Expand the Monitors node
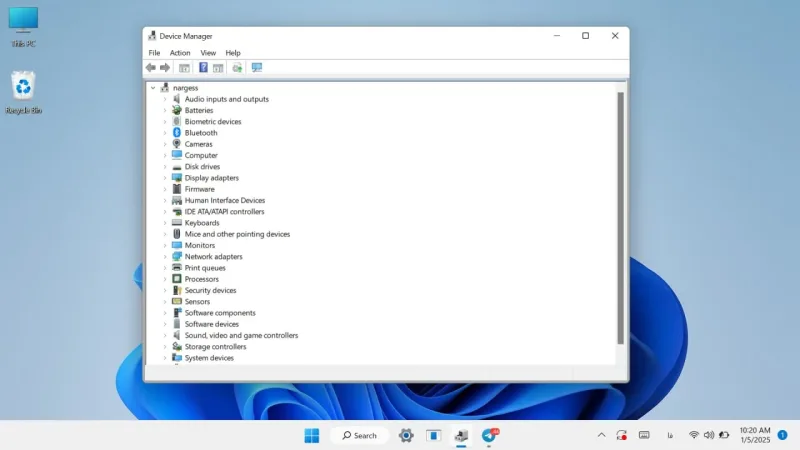The width and height of the screenshot is (800, 450). (x=165, y=245)
